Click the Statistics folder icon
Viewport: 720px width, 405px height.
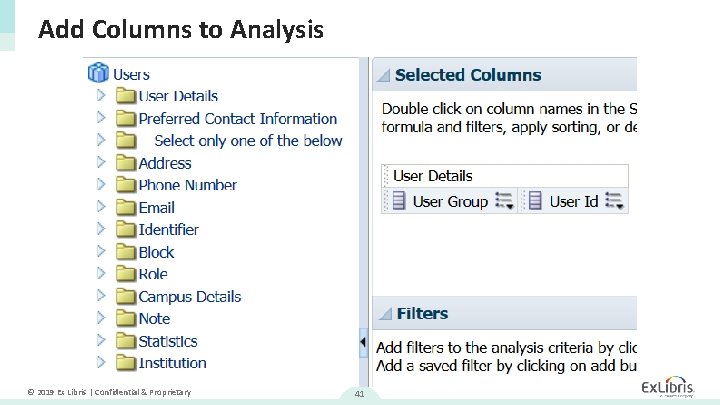(126, 341)
